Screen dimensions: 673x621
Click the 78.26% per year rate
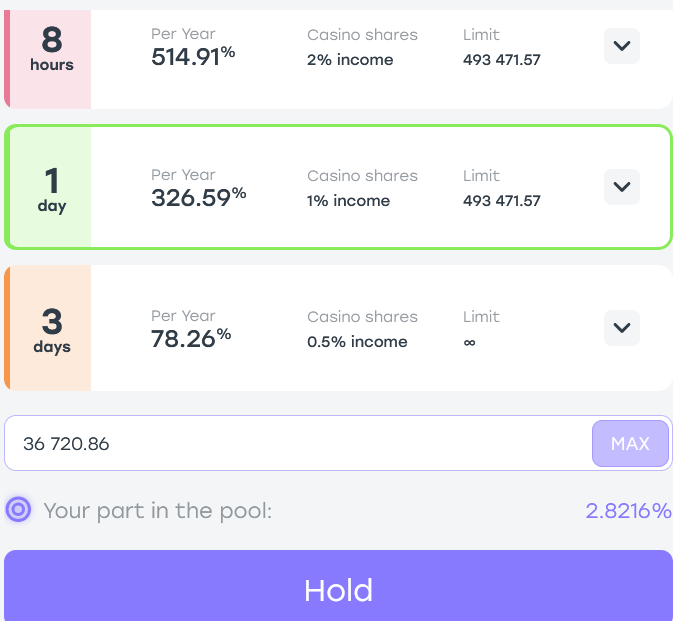pyautogui.click(x=191, y=338)
